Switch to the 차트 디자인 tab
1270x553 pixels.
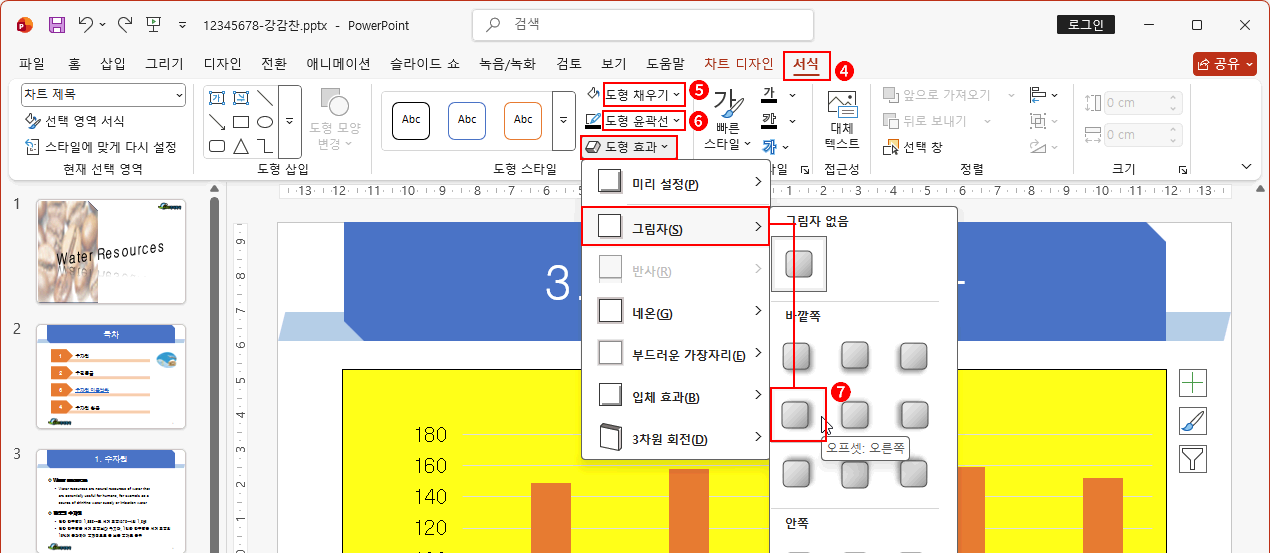[738, 64]
